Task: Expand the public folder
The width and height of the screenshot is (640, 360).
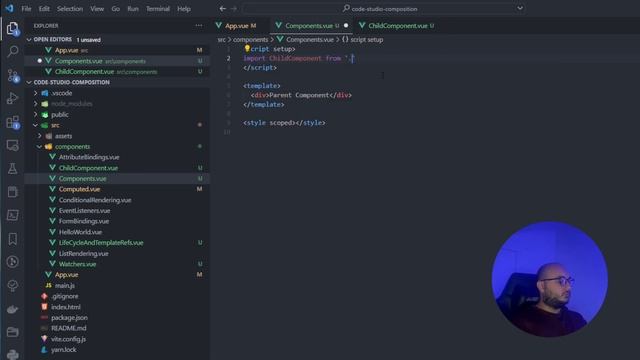Action: coord(118,115)
